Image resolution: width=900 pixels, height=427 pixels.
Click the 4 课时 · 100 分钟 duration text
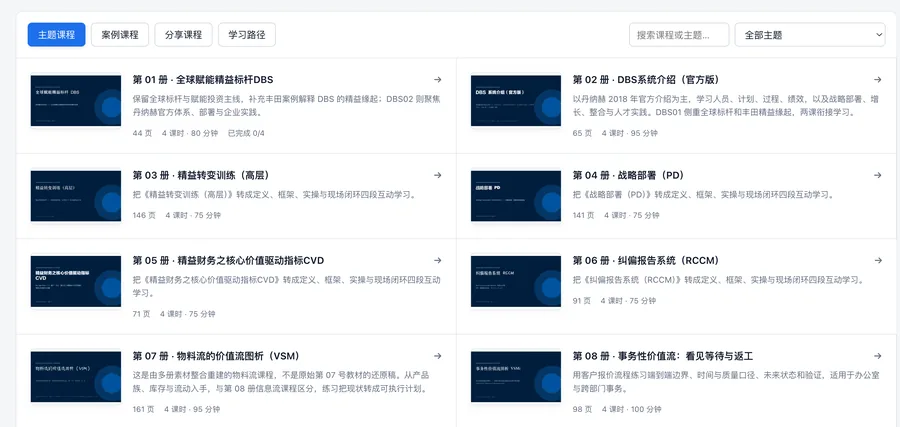click(631, 409)
